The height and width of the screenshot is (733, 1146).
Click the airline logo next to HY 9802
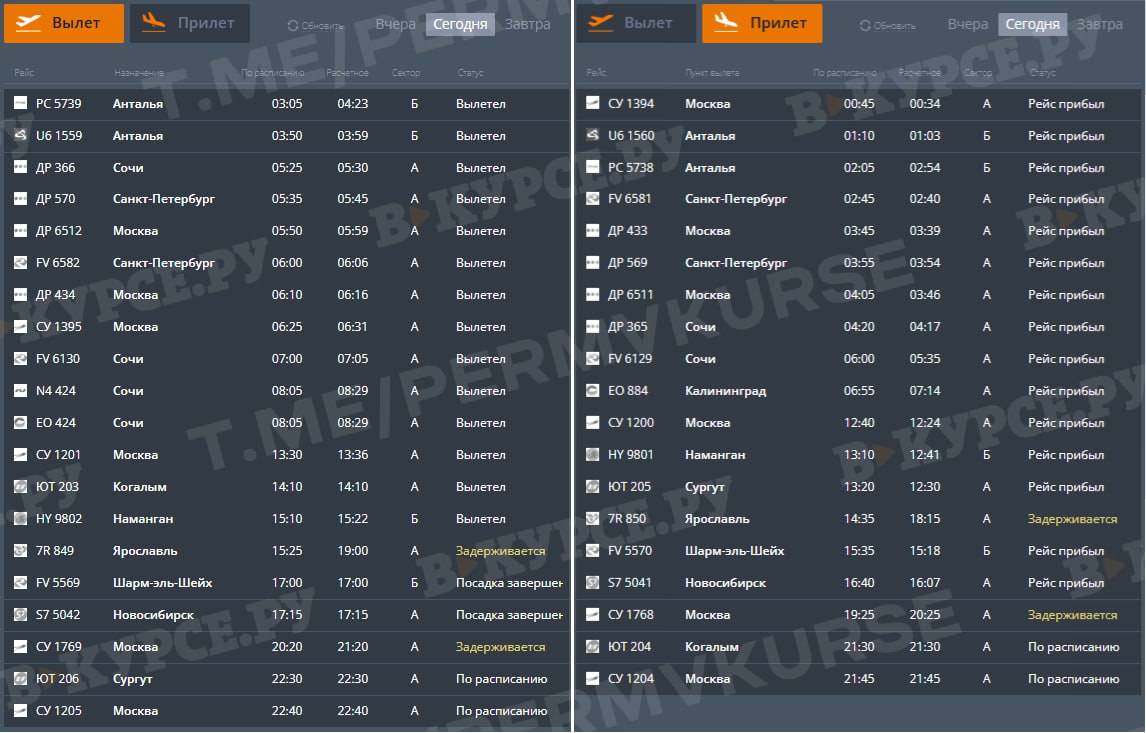tap(21, 519)
